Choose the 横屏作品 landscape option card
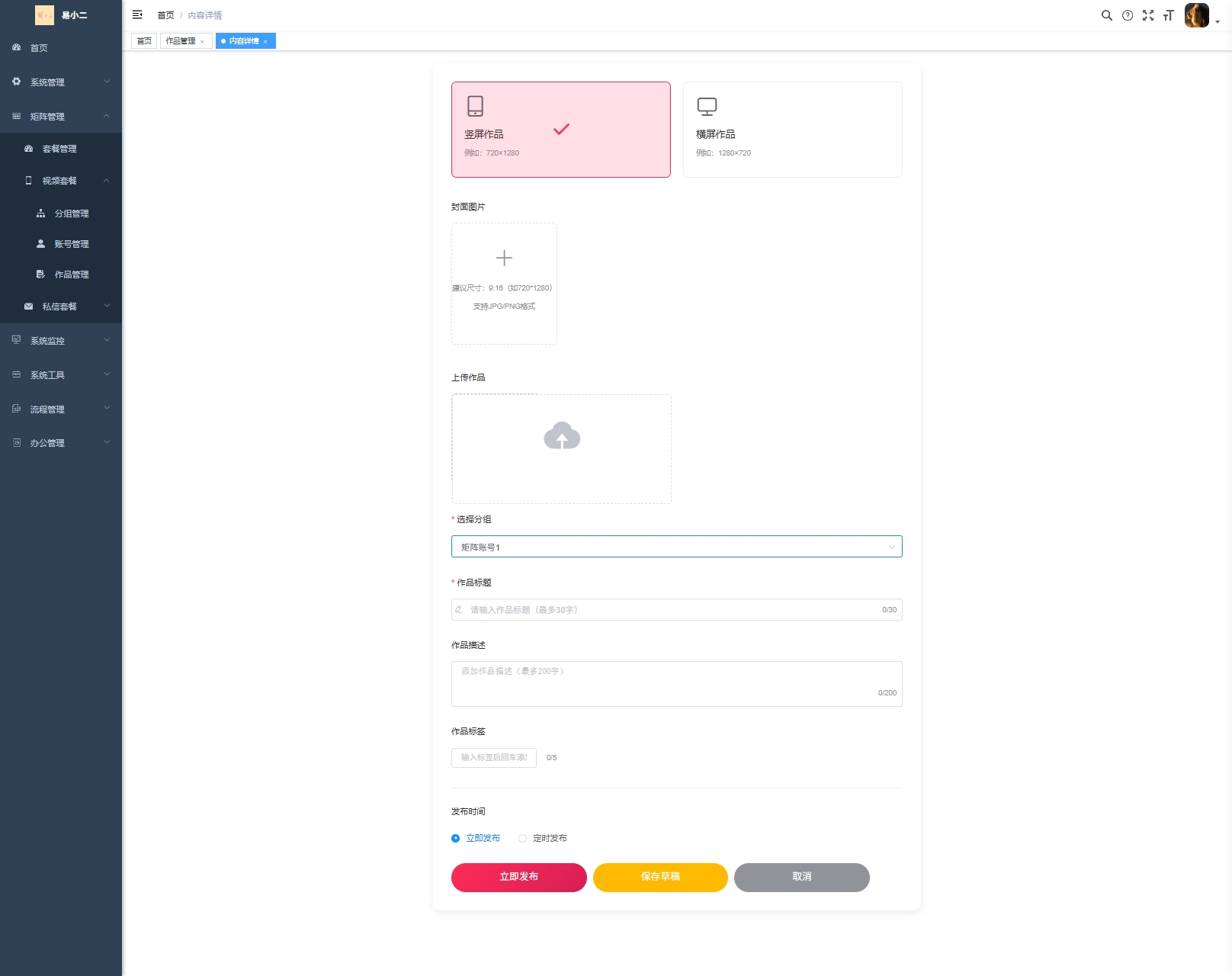Screen dimensions: 1232x976 point(792,130)
